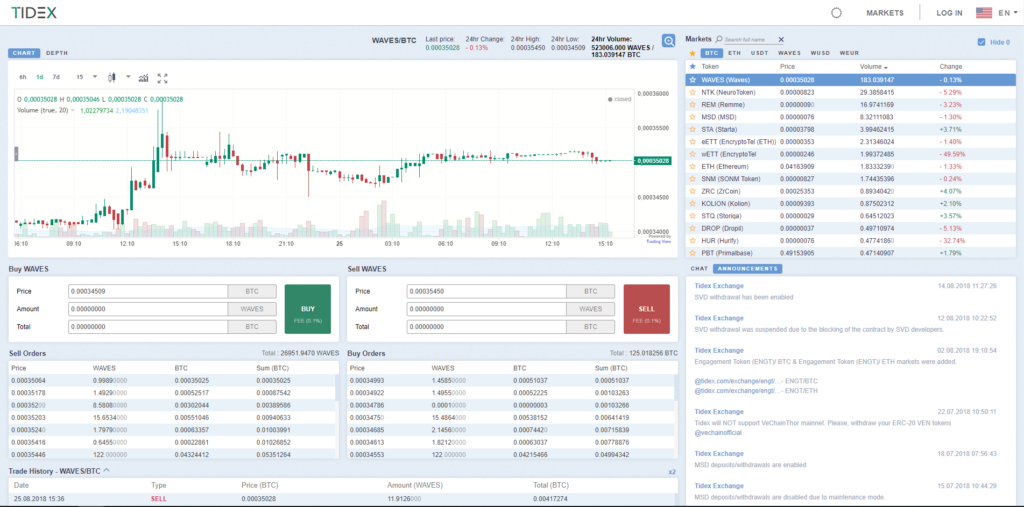The image size is (1024, 507).
Task: Open the ANNOUNCEMENTS tab
Action: [x=748, y=269]
